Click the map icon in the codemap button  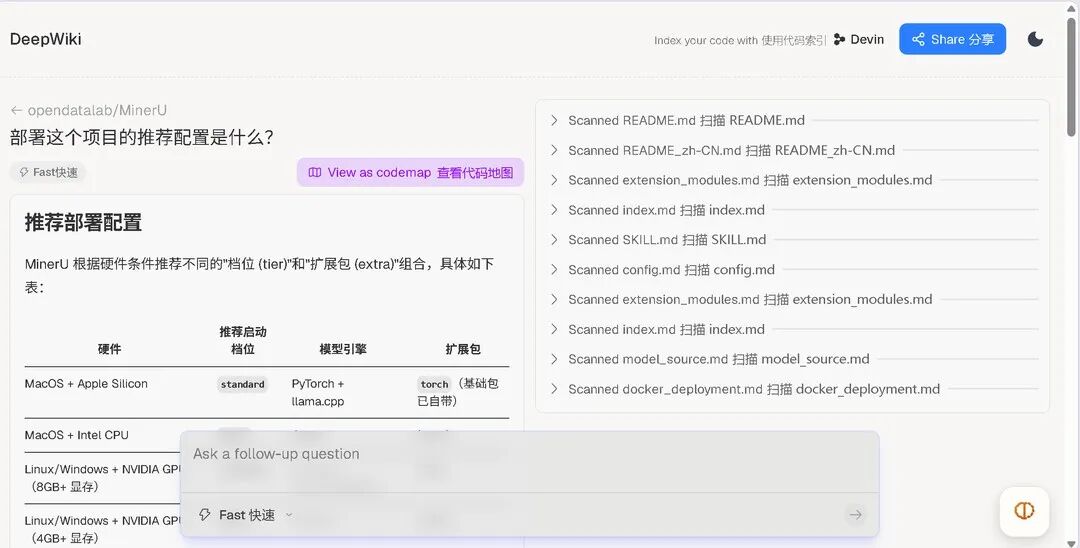click(x=315, y=172)
